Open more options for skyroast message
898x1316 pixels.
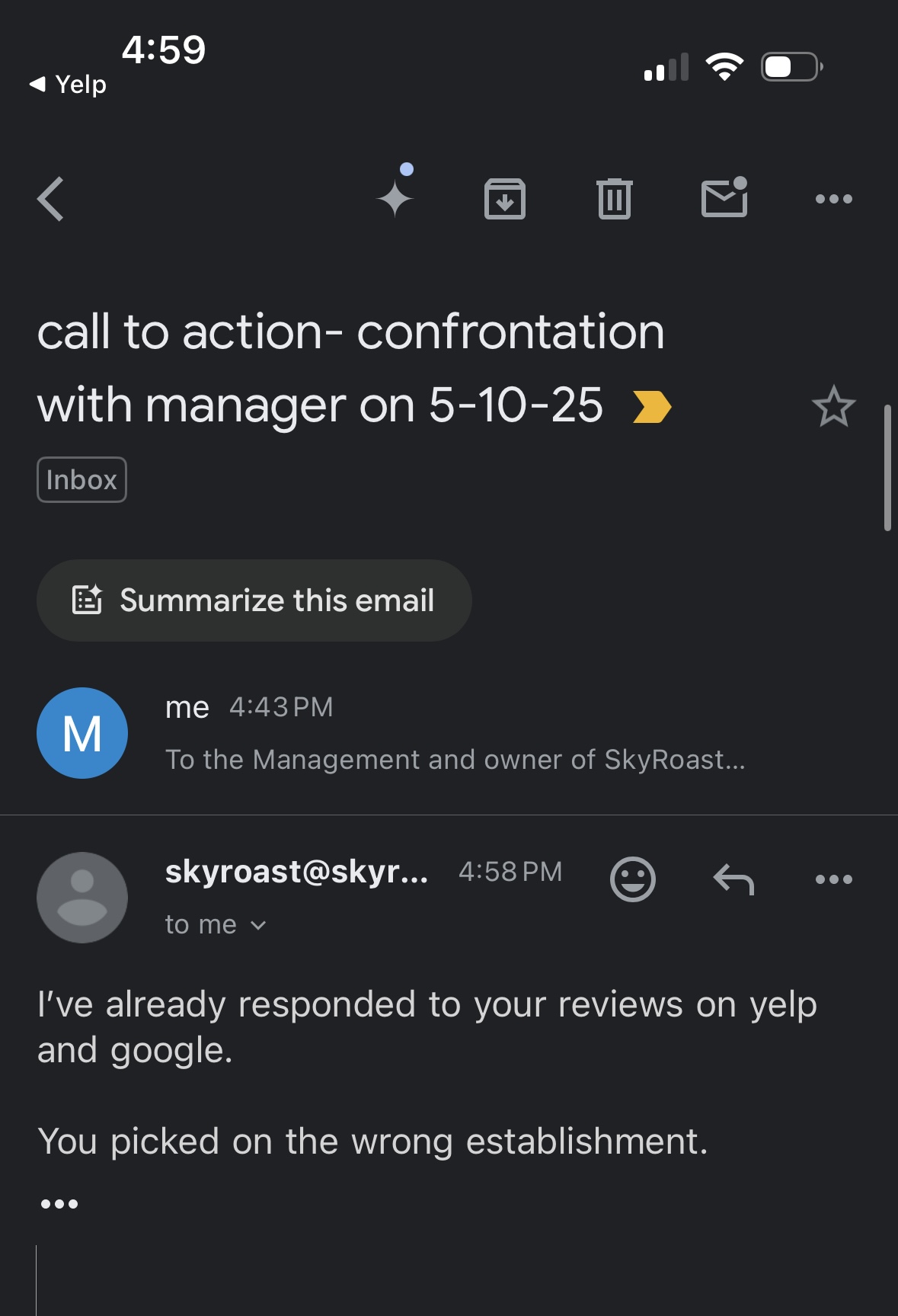[x=833, y=879]
